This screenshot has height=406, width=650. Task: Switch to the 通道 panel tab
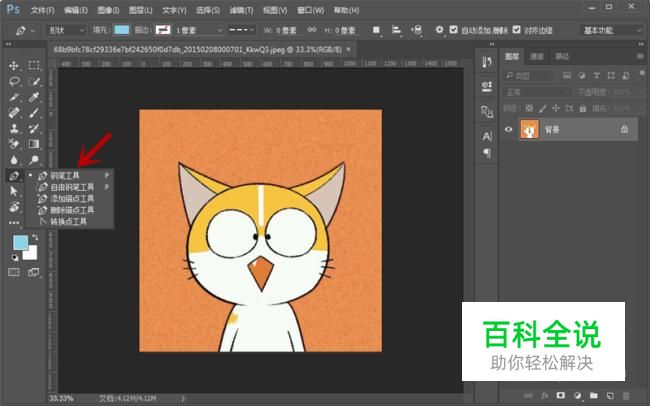[537, 57]
